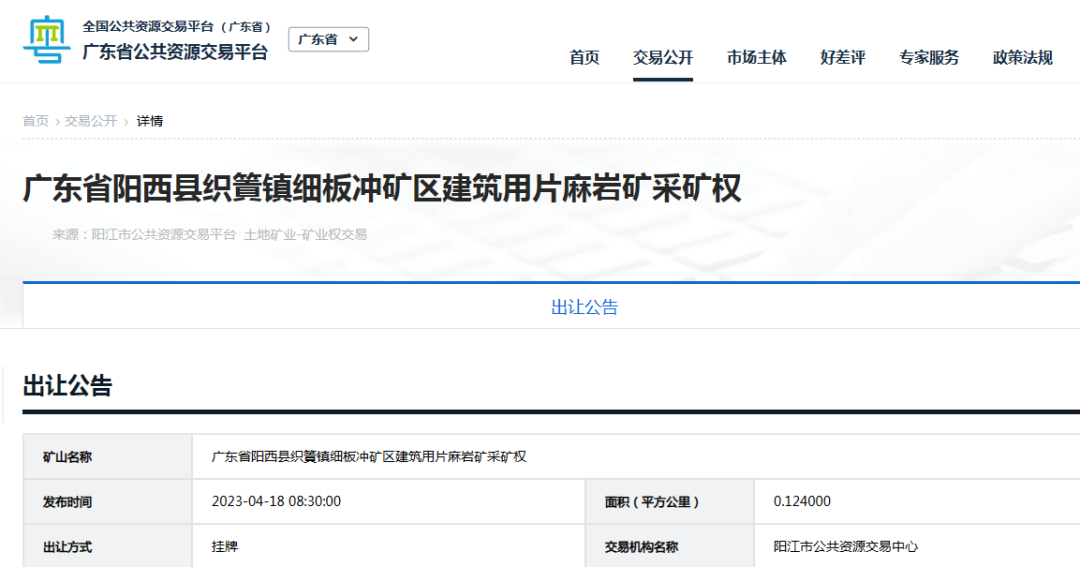The height and width of the screenshot is (567, 1080).
Task: Select the 交易公开 navigation tab
Action: pos(663,58)
